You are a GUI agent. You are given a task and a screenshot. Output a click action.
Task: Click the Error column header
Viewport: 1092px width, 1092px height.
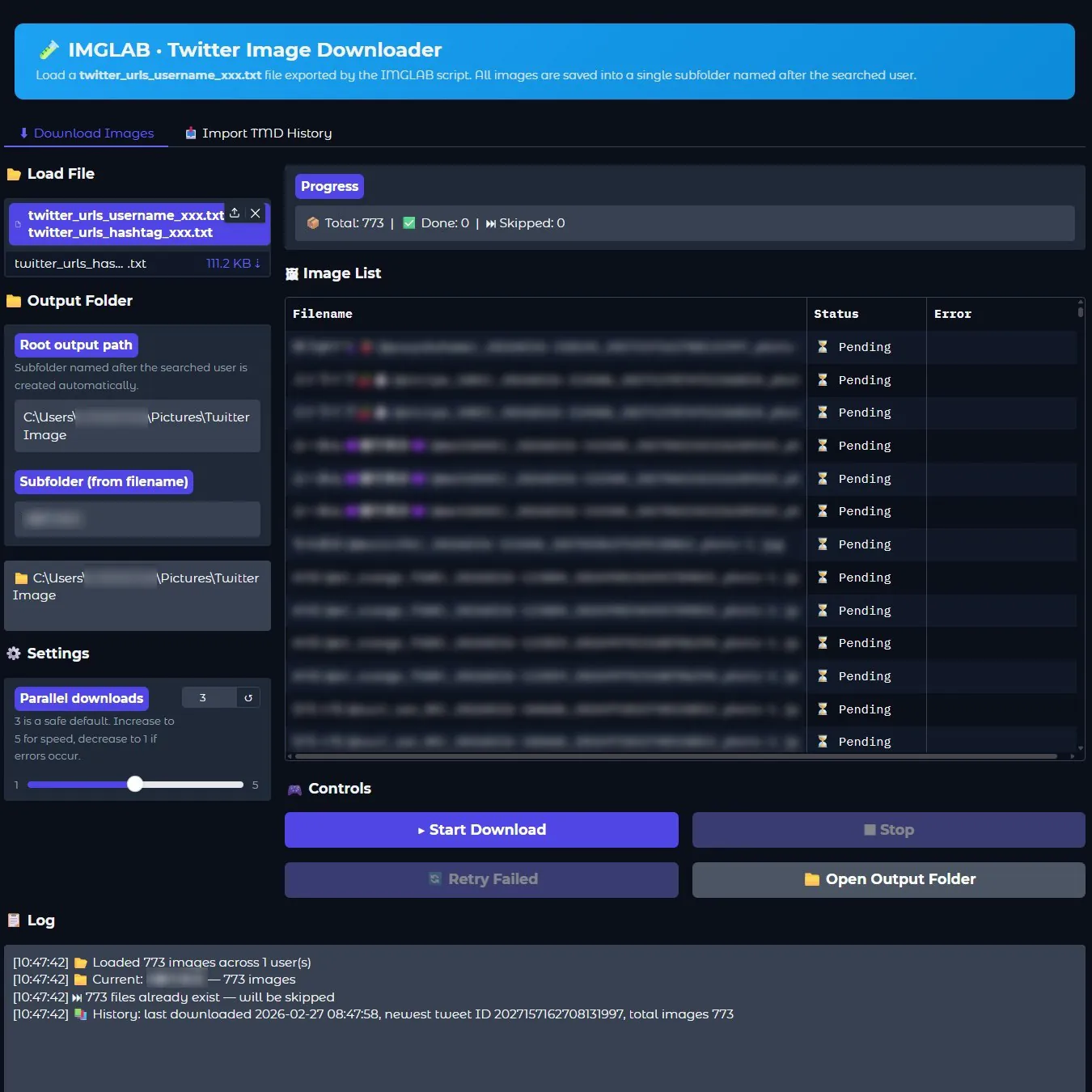[1001, 314]
